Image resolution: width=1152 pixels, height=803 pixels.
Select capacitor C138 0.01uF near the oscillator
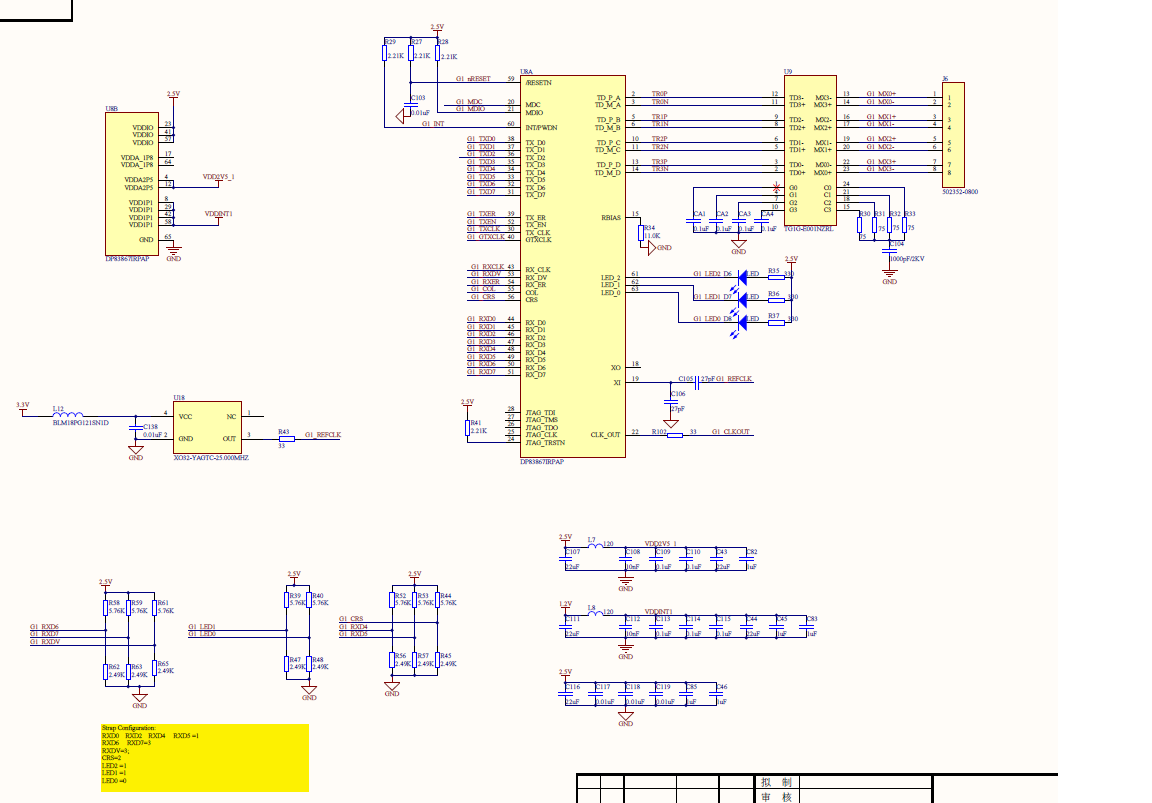click(x=136, y=427)
